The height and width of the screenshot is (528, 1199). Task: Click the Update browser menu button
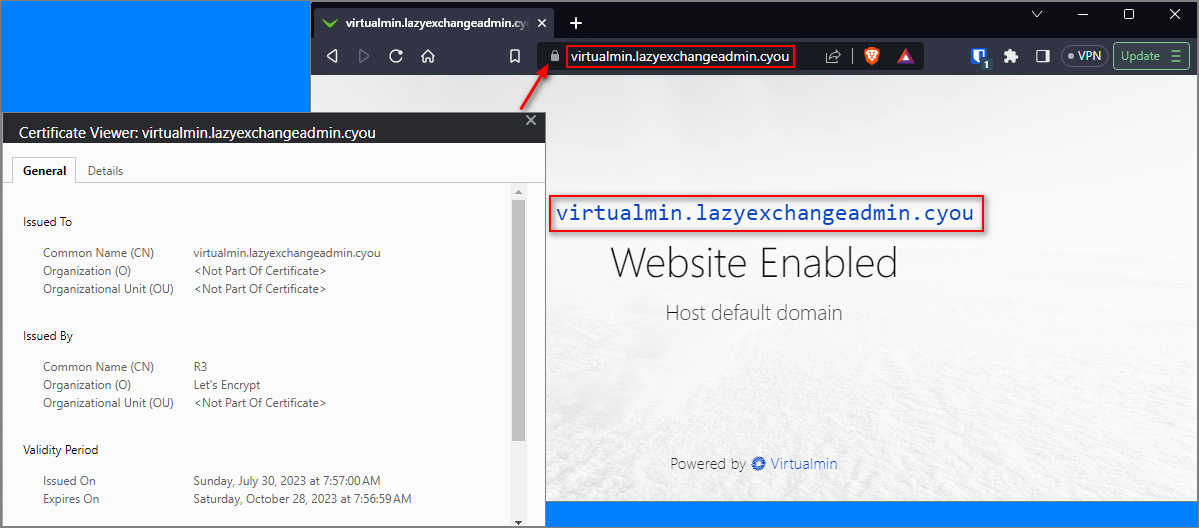(1149, 57)
